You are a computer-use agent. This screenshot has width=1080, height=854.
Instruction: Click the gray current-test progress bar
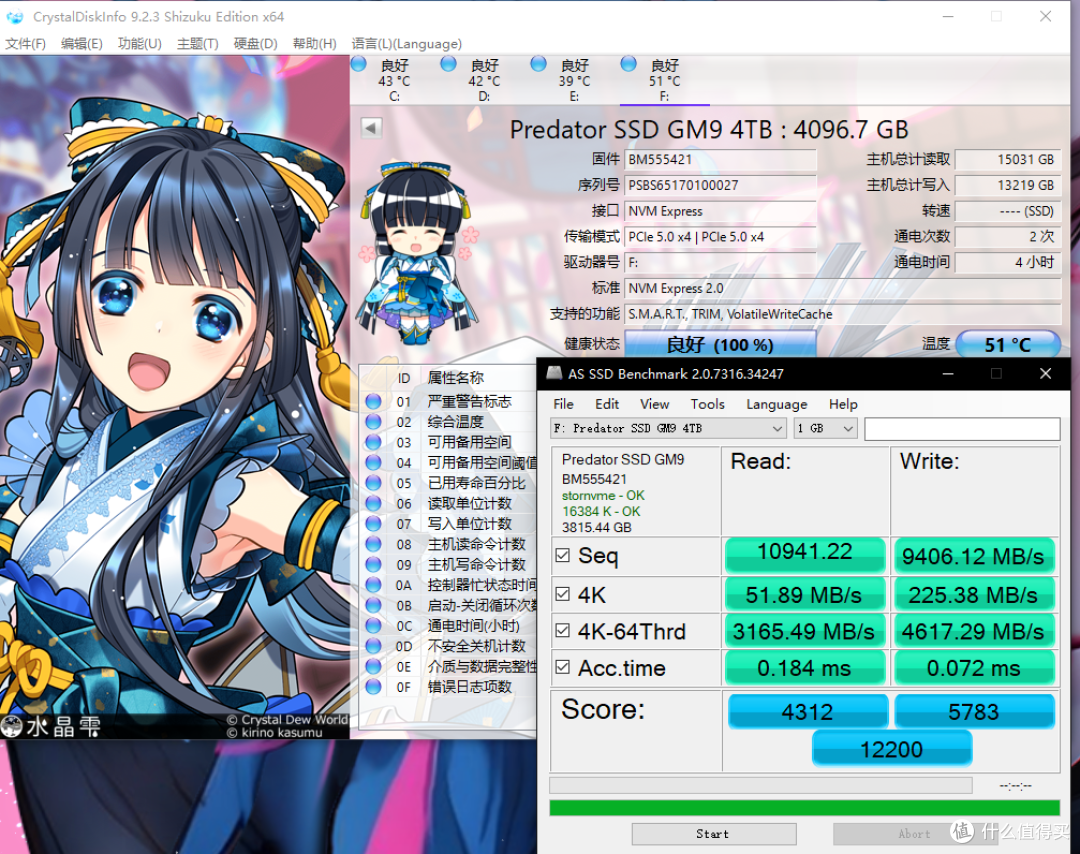point(761,785)
